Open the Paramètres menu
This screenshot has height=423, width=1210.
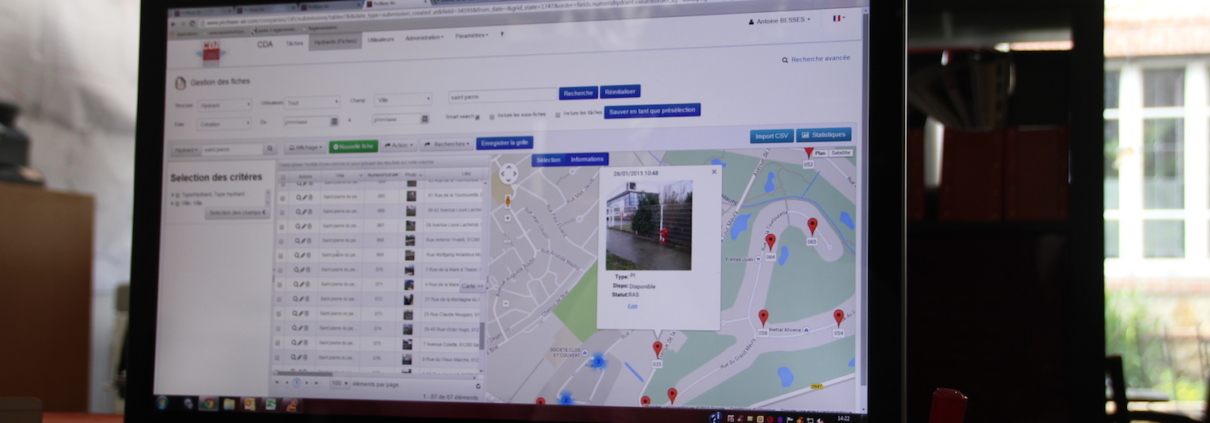(x=472, y=36)
